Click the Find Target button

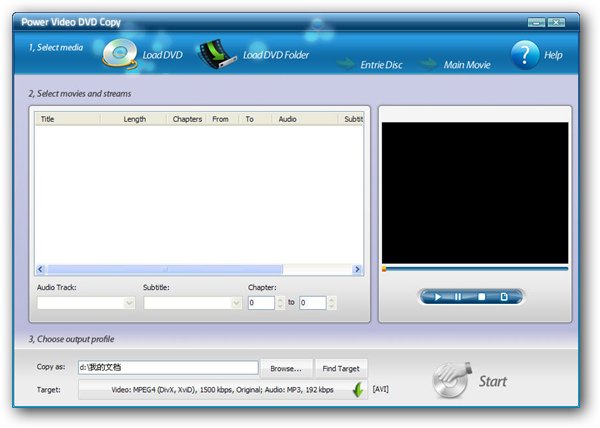(341, 368)
